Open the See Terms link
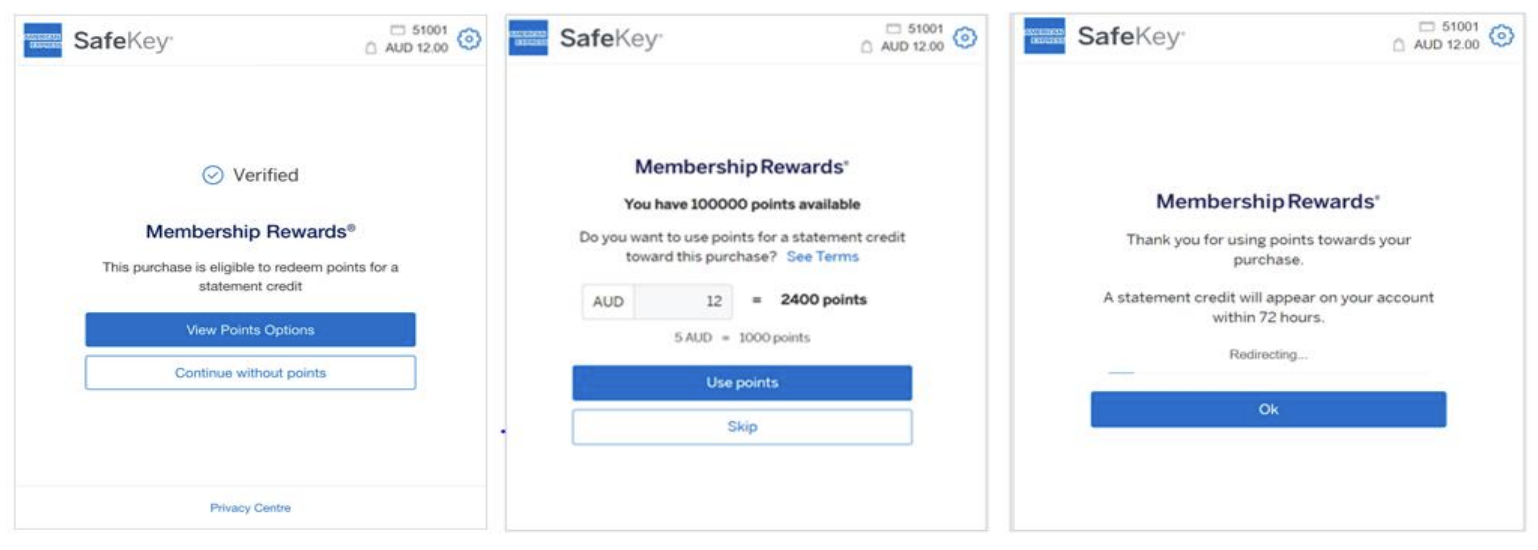This screenshot has height=550, width=1538. (x=822, y=257)
